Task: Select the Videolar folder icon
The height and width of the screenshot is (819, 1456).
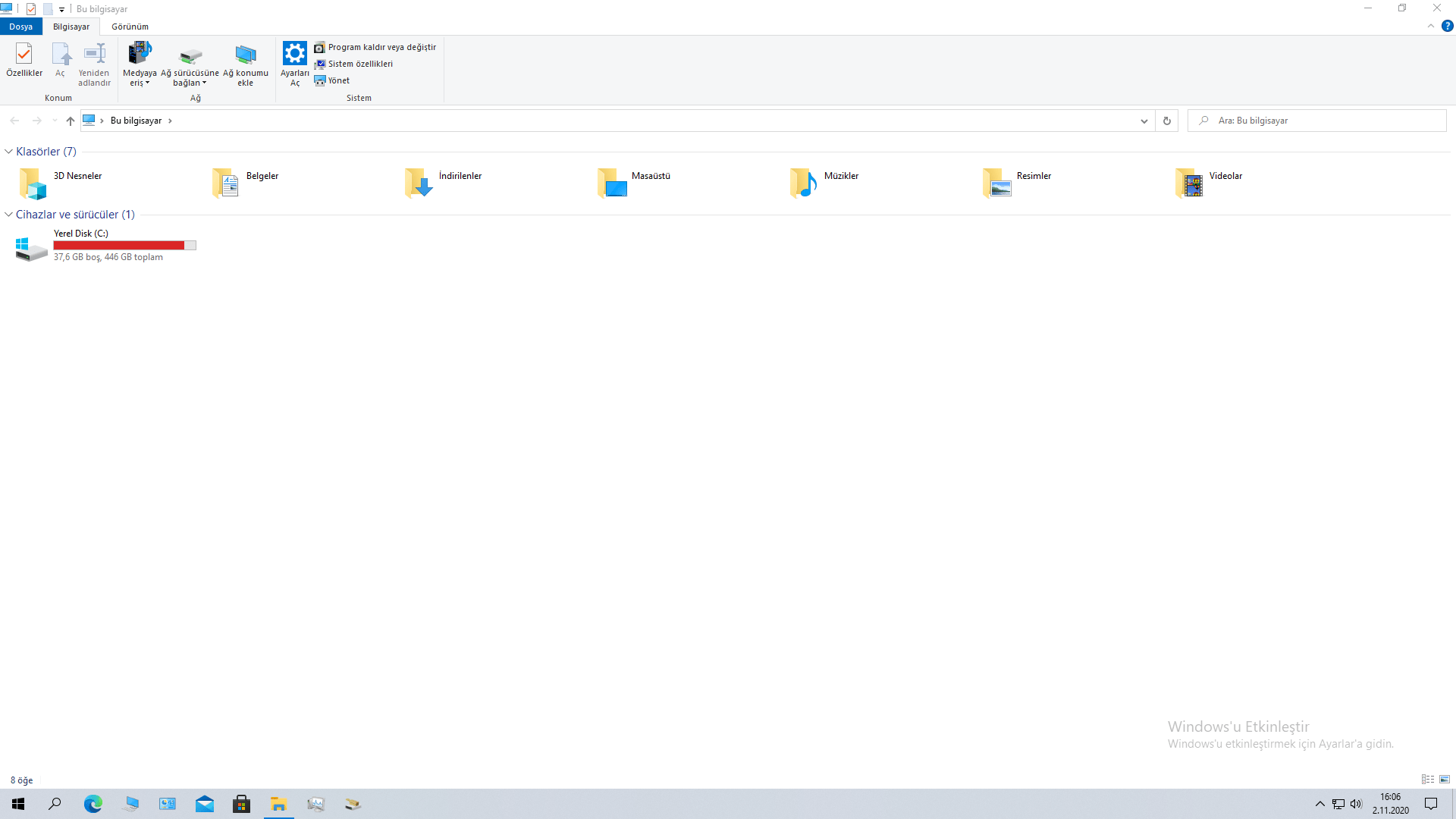Action: (x=1189, y=183)
